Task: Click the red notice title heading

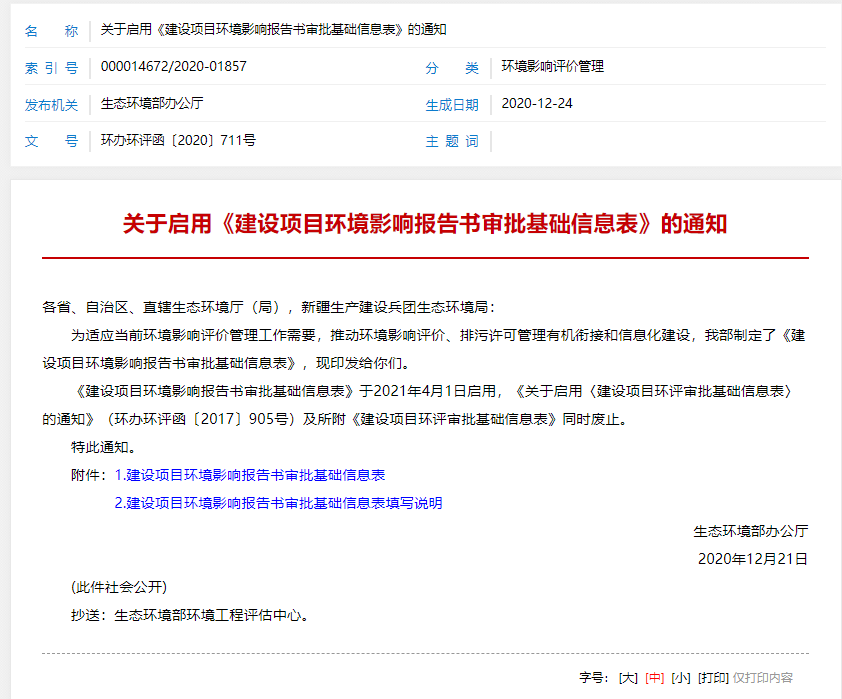Action: [425, 223]
